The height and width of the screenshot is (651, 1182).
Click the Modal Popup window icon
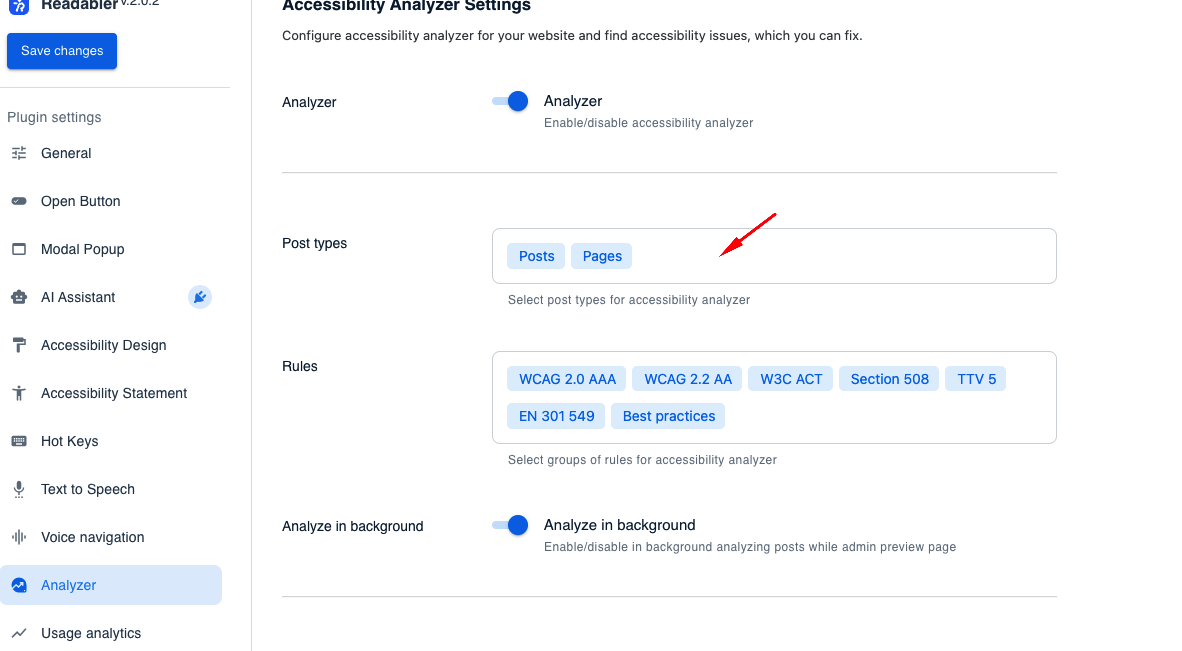tap(19, 249)
